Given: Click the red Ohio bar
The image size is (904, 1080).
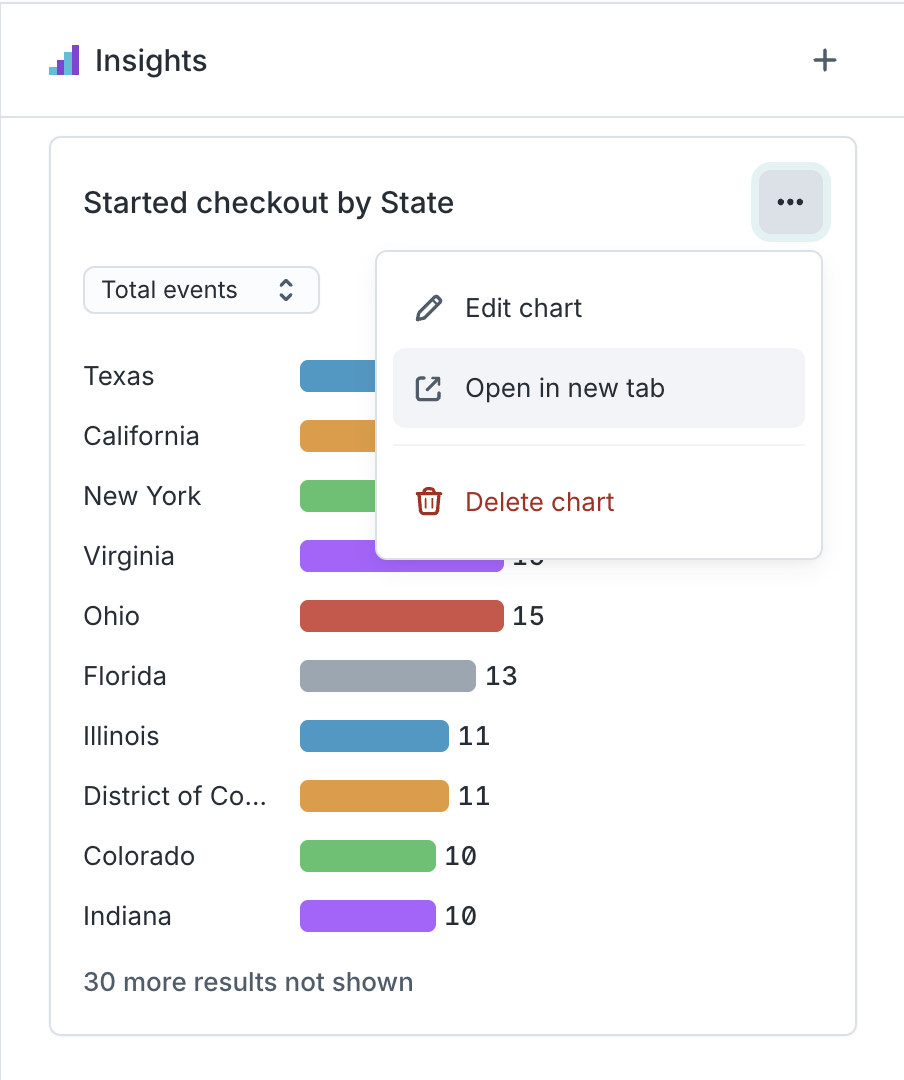Looking at the screenshot, I should coord(401,616).
